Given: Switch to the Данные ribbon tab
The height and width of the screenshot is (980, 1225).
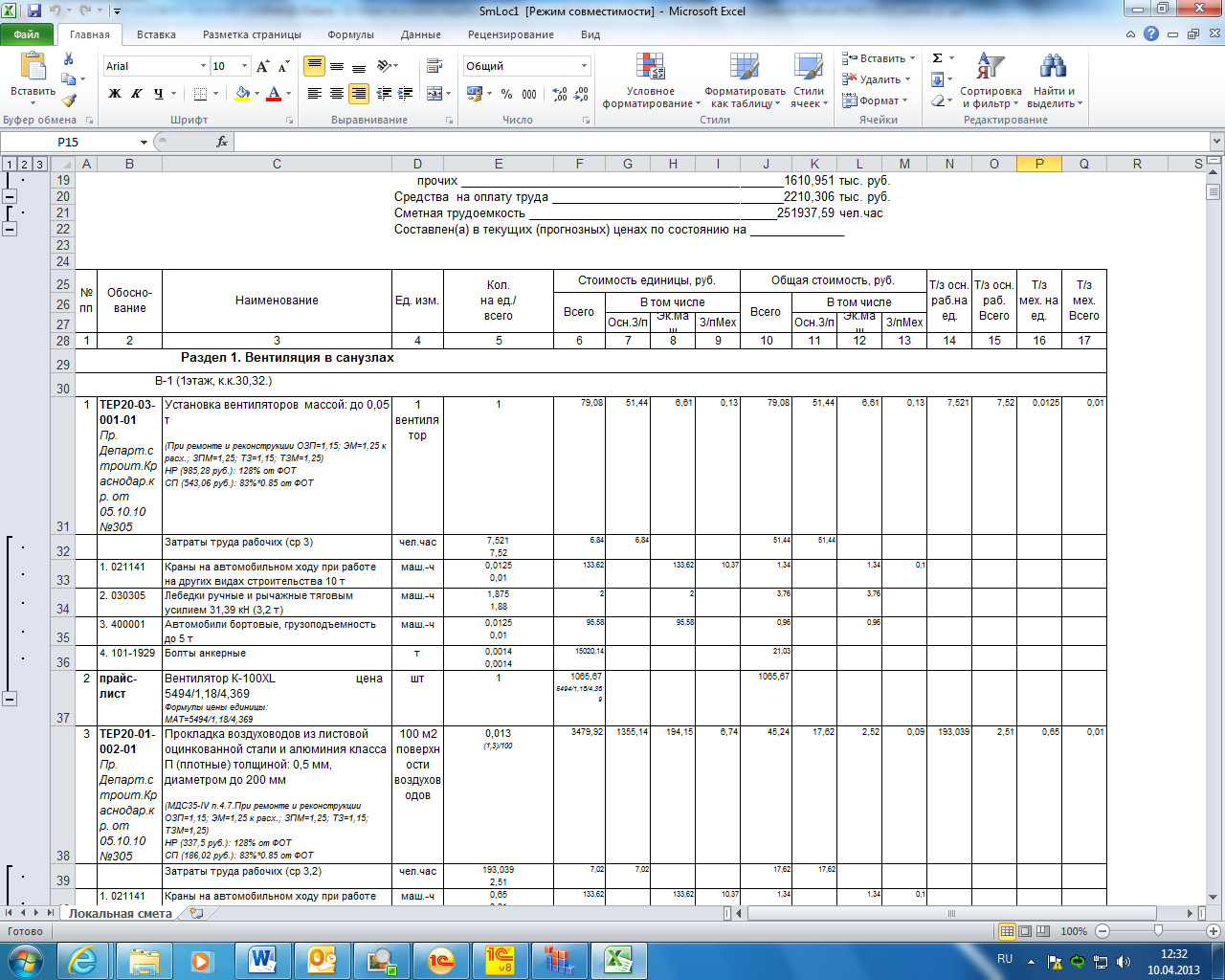Looking at the screenshot, I should pyautogui.click(x=421, y=34).
